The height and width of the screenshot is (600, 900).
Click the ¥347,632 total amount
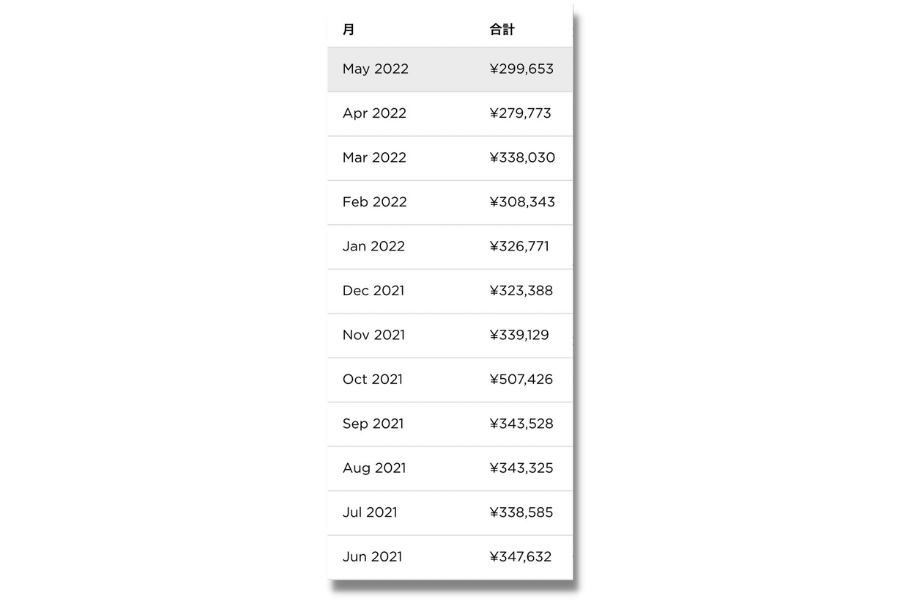coord(521,557)
